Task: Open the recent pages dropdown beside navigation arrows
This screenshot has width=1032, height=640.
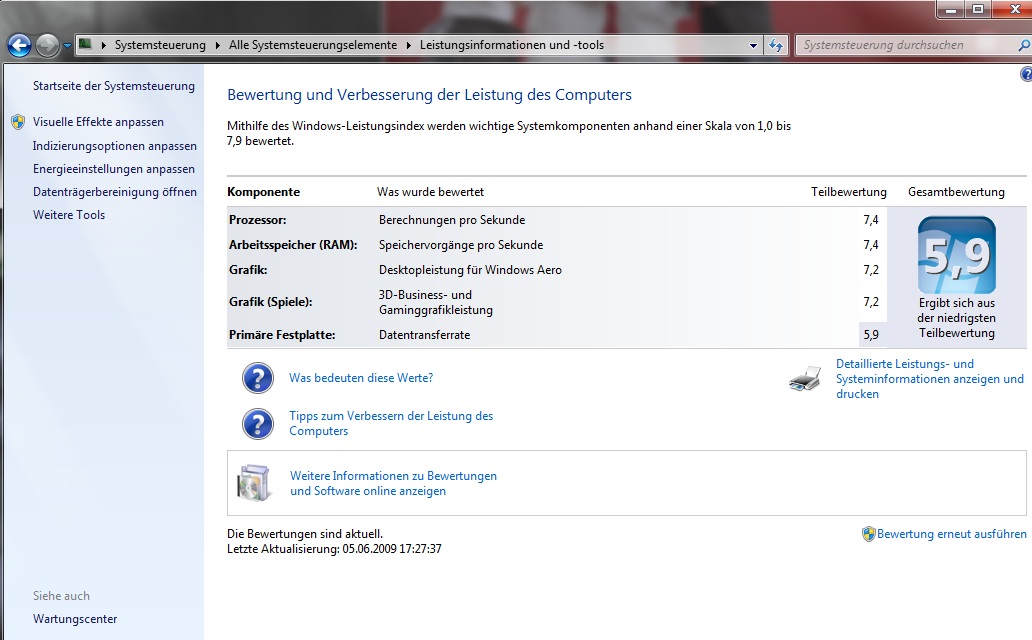Action: (x=67, y=46)
